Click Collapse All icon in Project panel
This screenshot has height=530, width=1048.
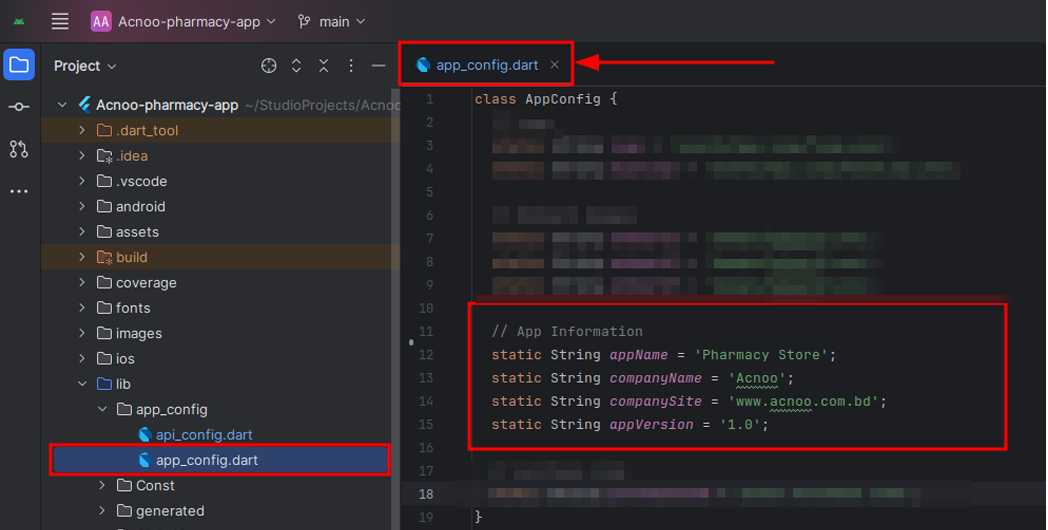click(323, 66)
